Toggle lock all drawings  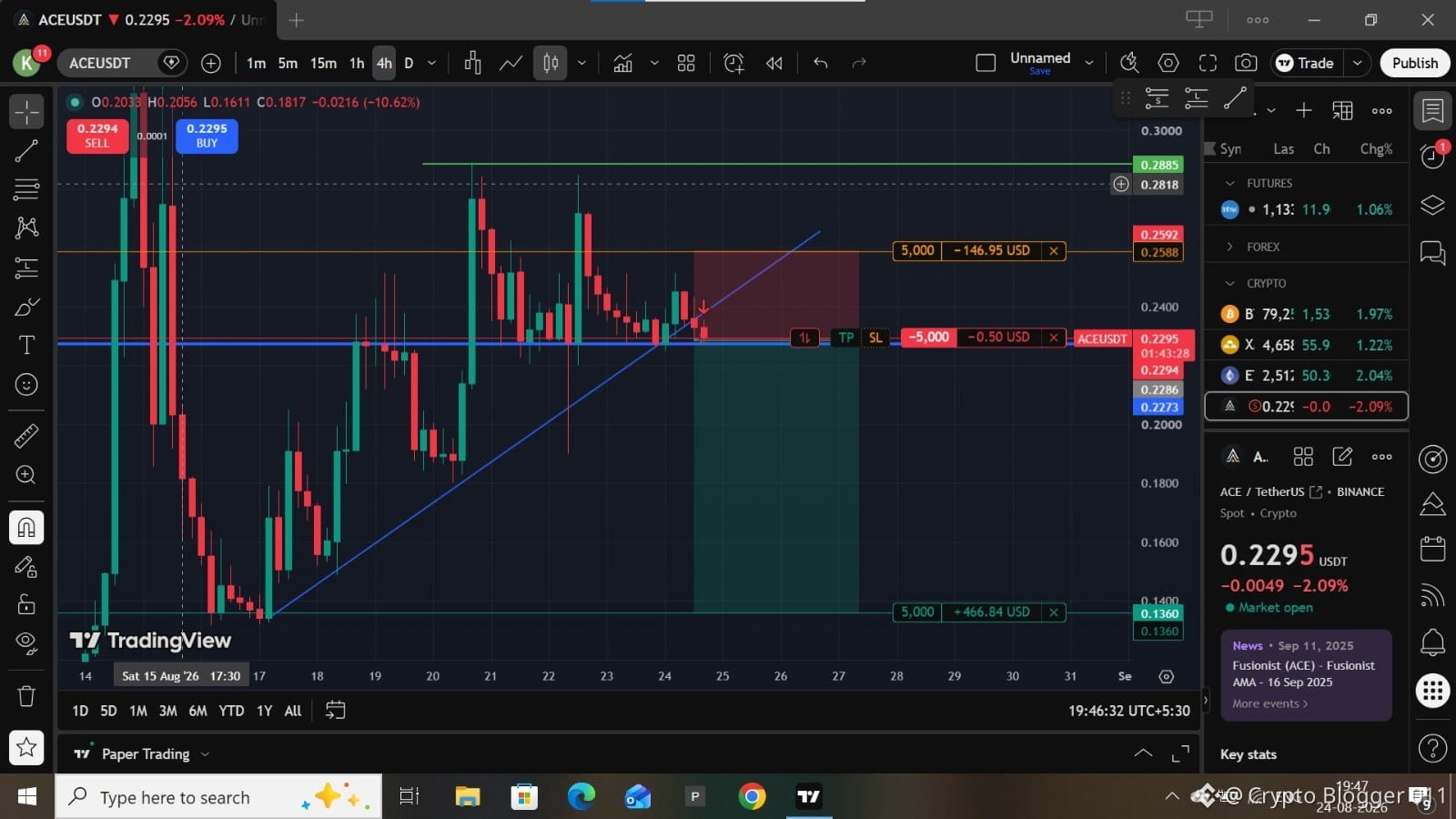26,604
